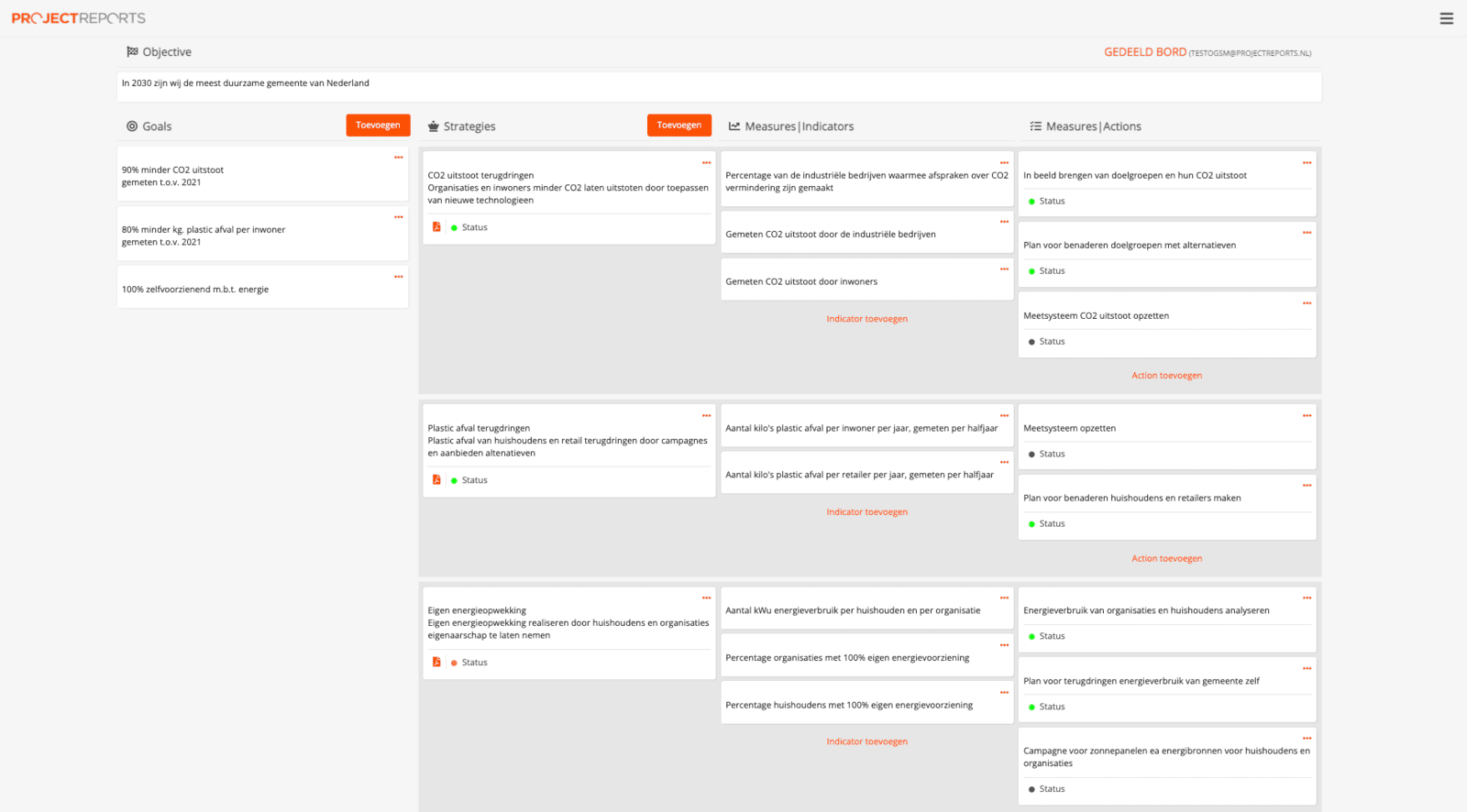The height and width of the screenshot is (812, 1467).
Task: Click Status text on Plan benaderen huishoudens
Action: (1052, 524)
